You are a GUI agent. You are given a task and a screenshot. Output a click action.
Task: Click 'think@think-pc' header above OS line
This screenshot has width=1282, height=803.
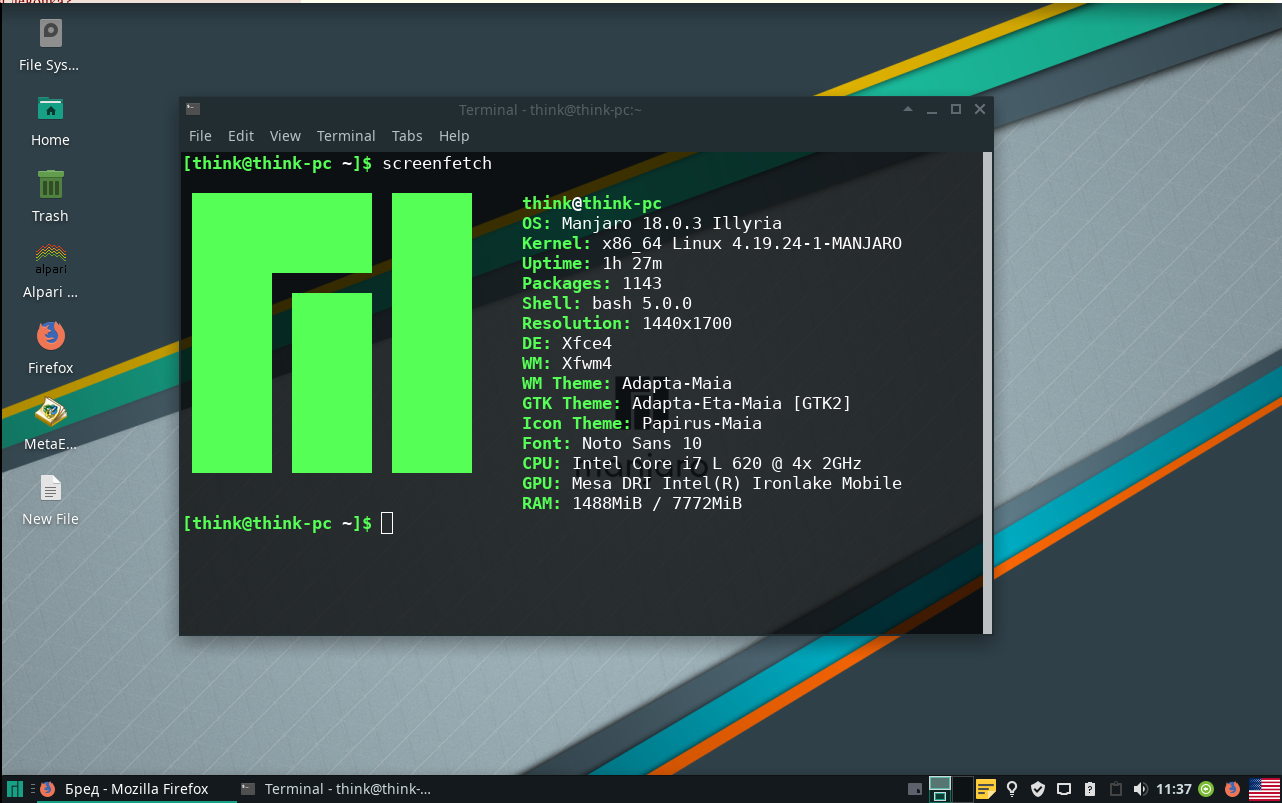coord(592,203)
